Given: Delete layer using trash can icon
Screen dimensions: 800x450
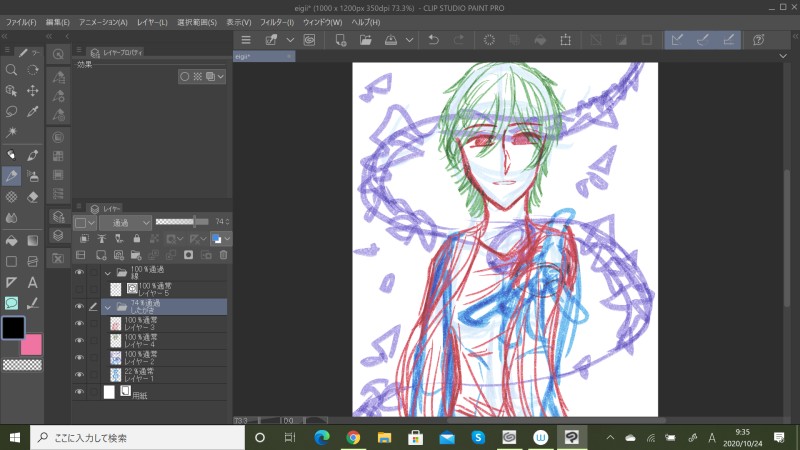Looking at the screenshot, I should coord(223,255).
